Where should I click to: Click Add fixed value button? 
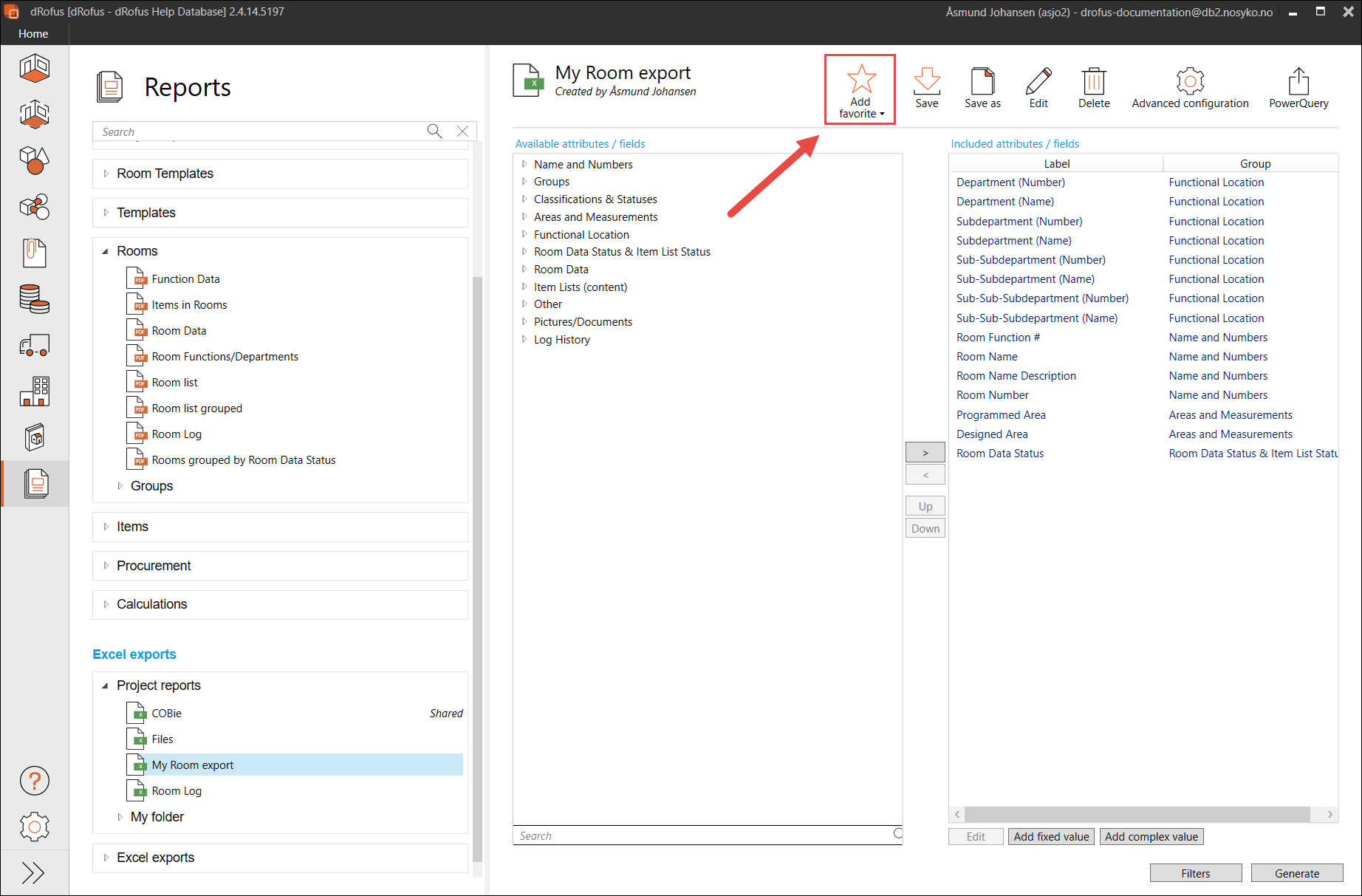[x=1050, y=836]
